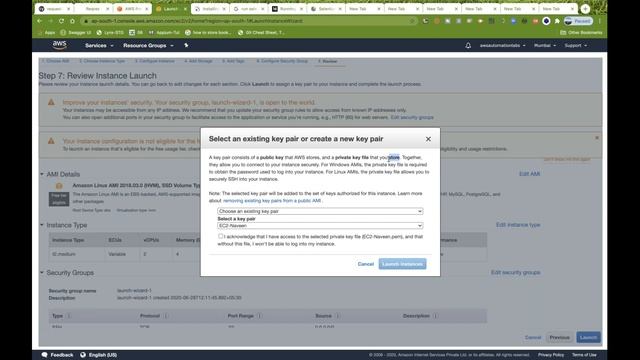The width and height of the screenshot is (640, 360).
Task: Go to wizard step 5 Add Tags
Action: pyautogui.click(x=233, y=61)
